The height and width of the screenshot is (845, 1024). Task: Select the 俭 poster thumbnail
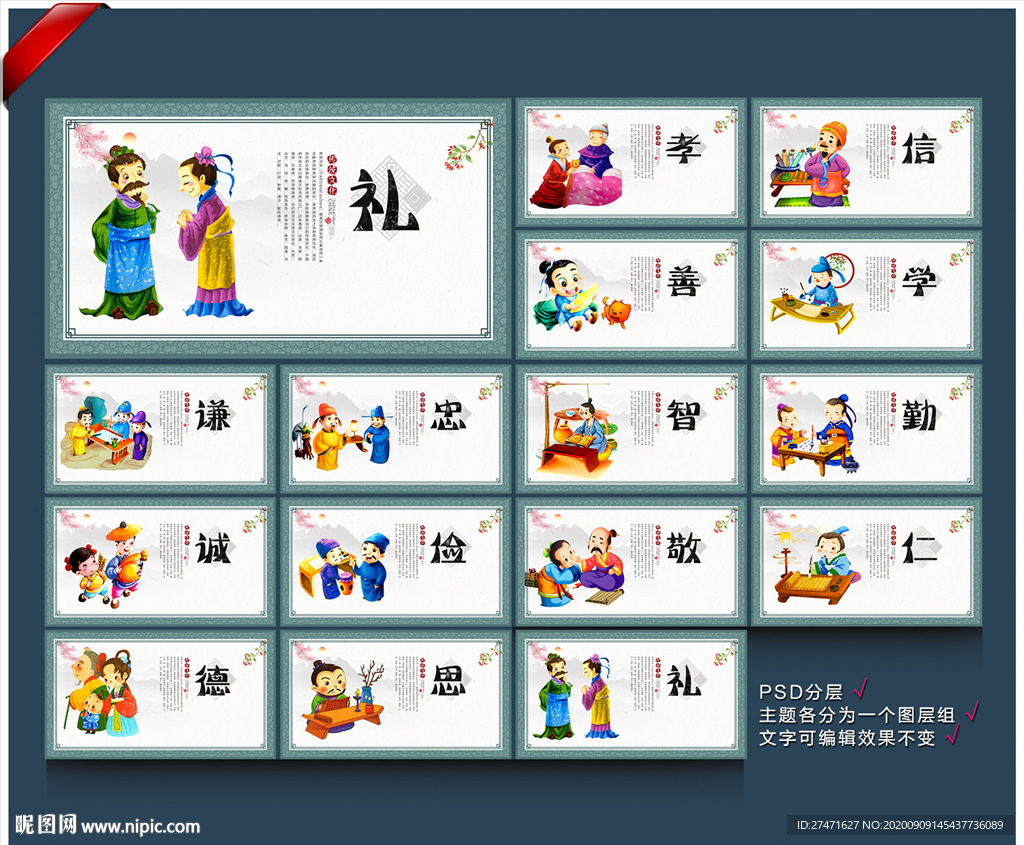click(x=396, y=562)
